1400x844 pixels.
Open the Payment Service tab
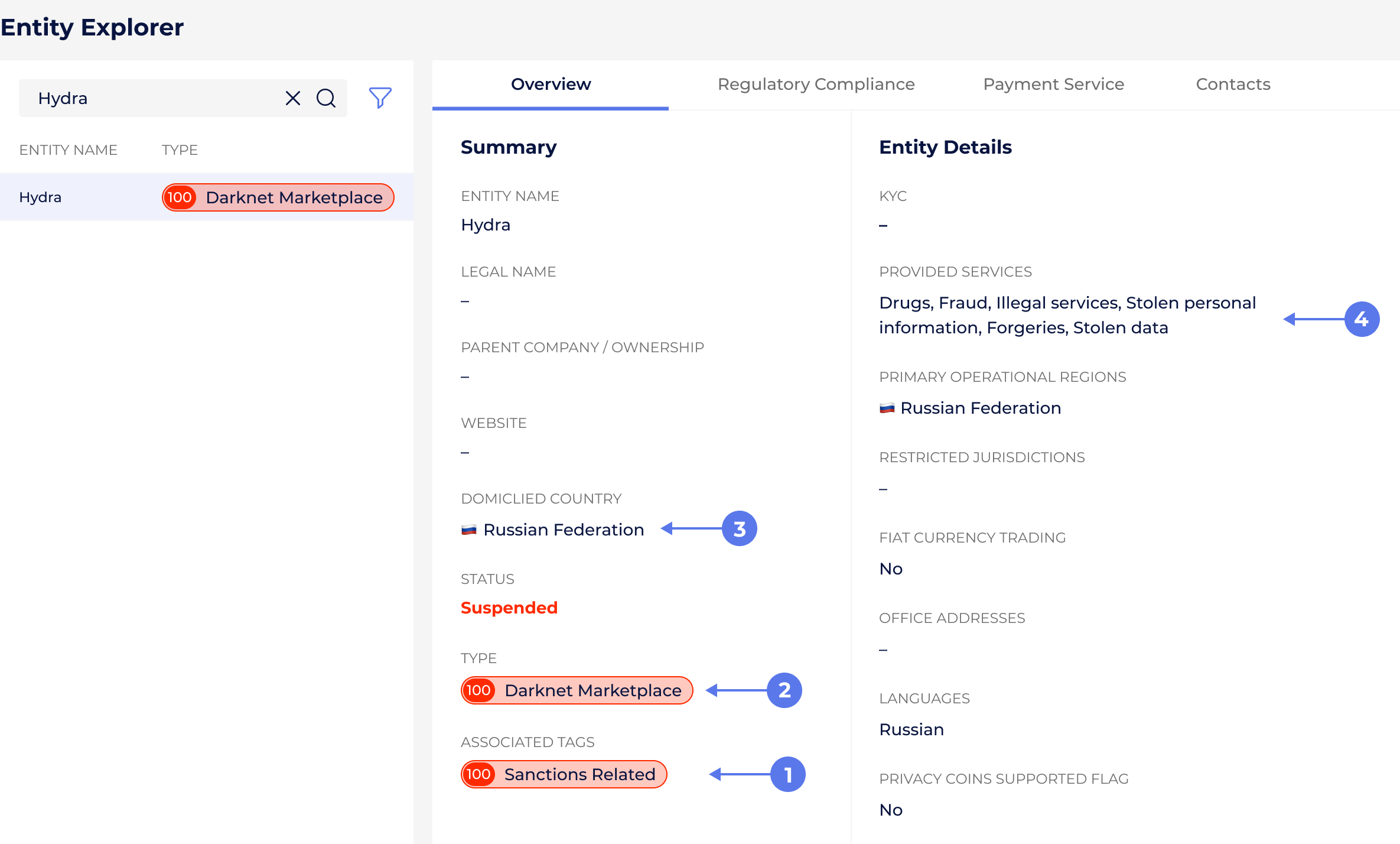click(1054, 84)
